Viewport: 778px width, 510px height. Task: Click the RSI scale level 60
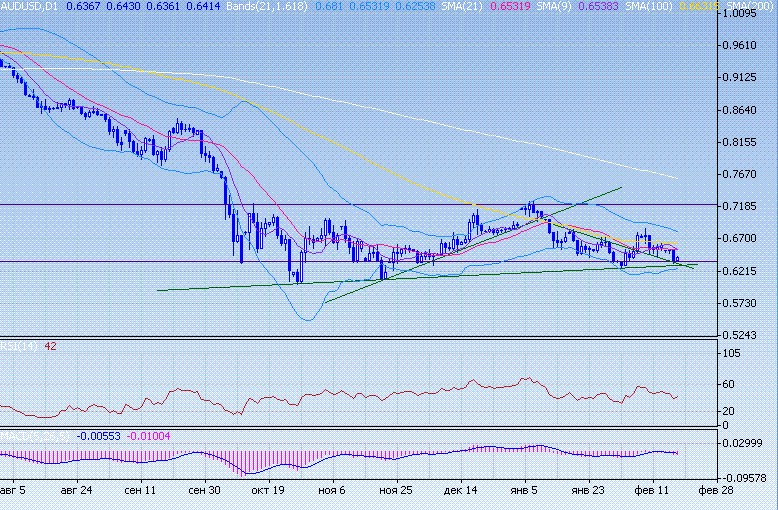click(x=727, y=385)
